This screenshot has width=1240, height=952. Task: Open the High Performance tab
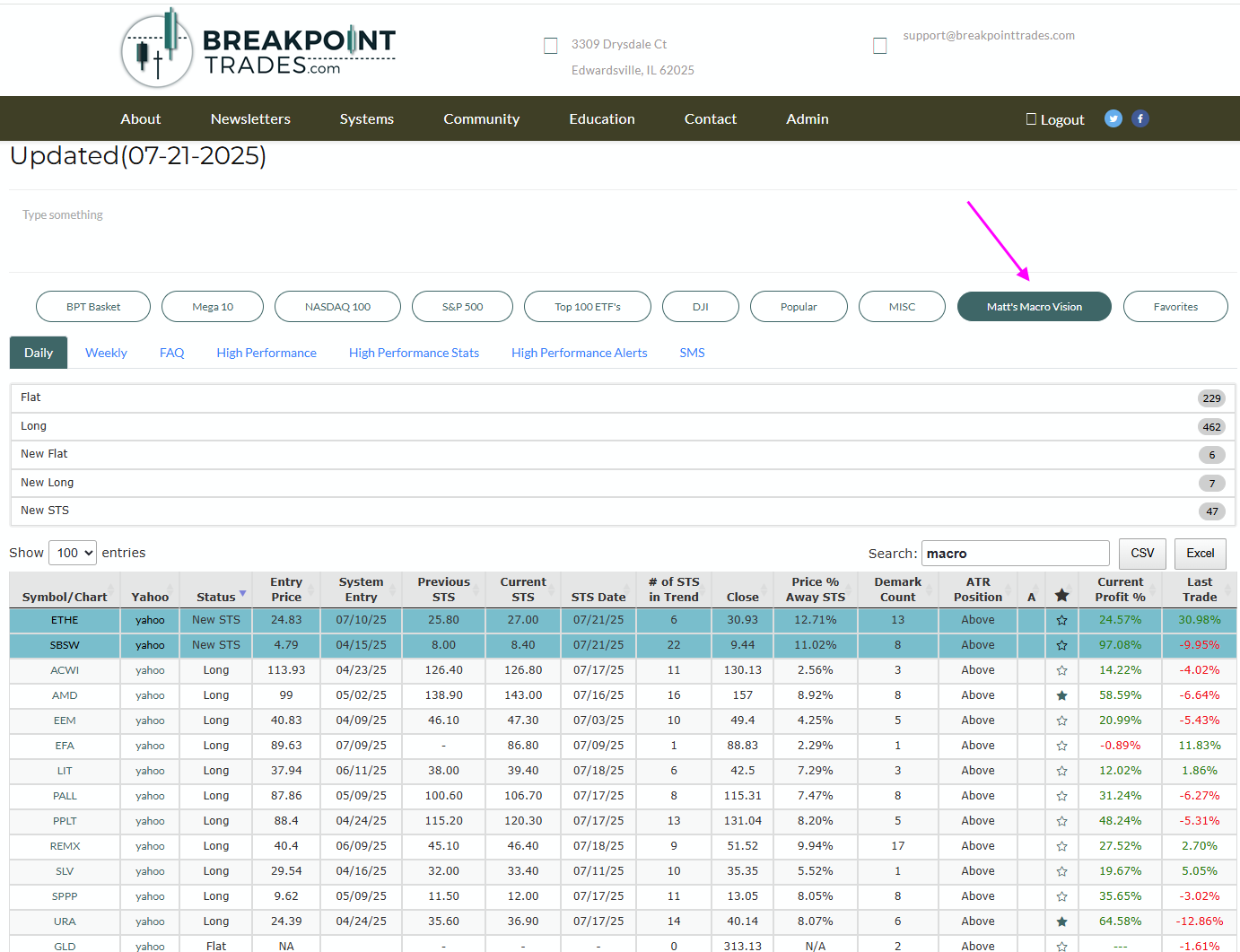tap(266, 353)
